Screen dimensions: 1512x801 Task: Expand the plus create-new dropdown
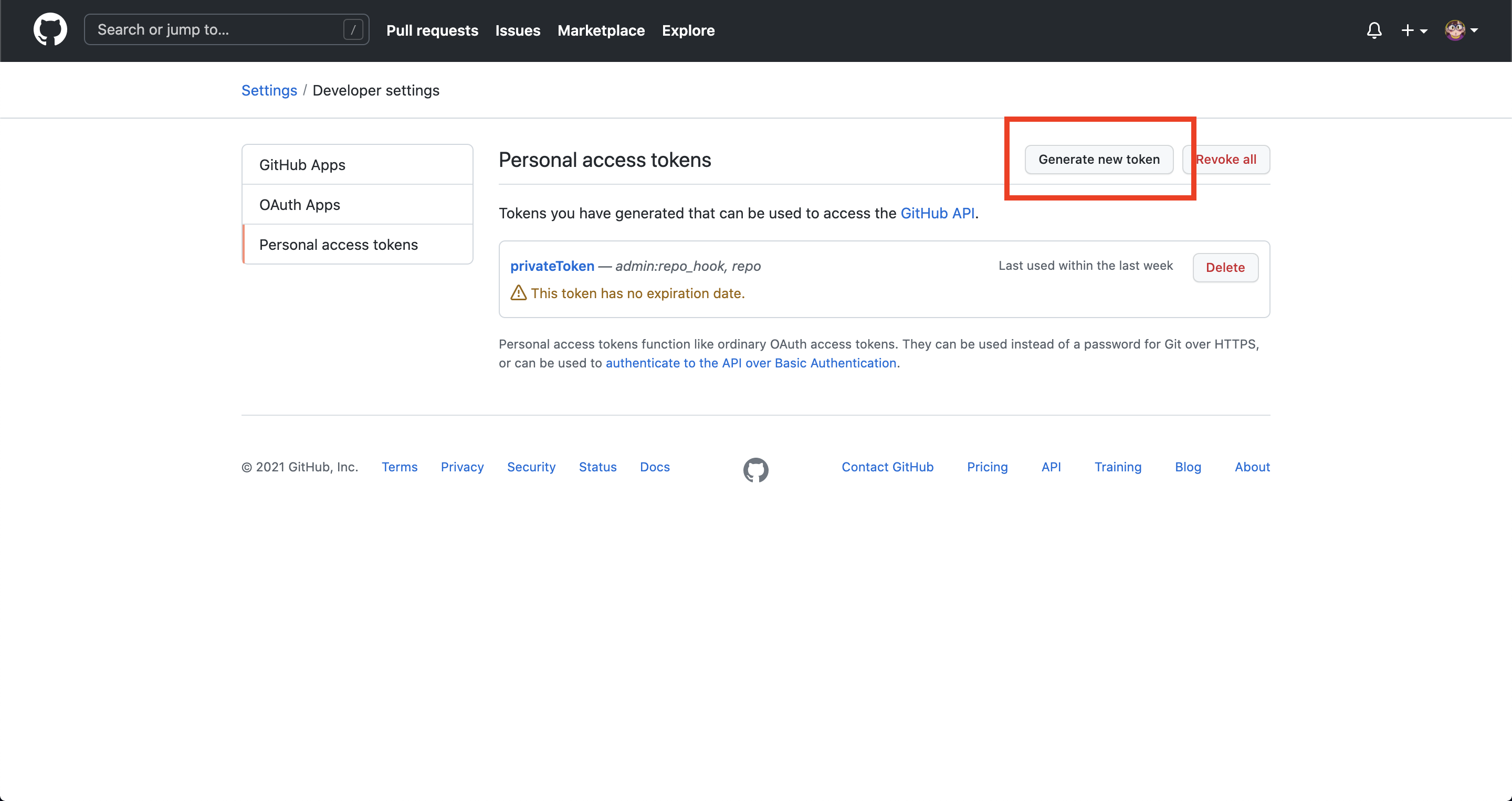coord(1413,30)
